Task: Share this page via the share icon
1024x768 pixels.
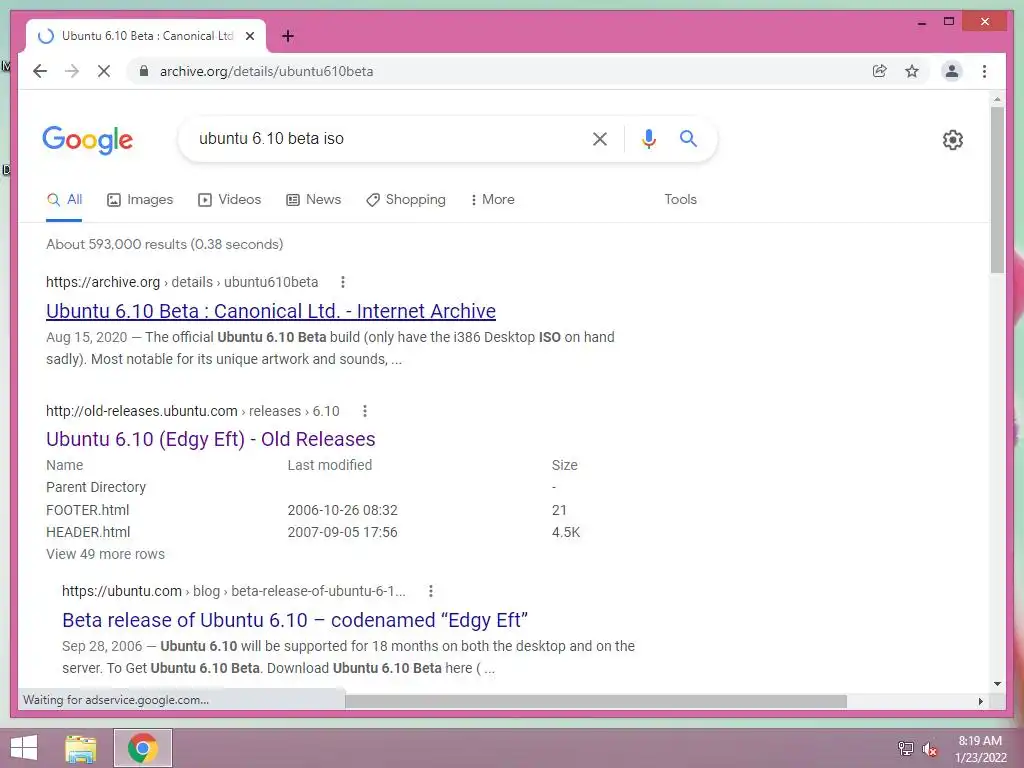Action: [880, 71]
